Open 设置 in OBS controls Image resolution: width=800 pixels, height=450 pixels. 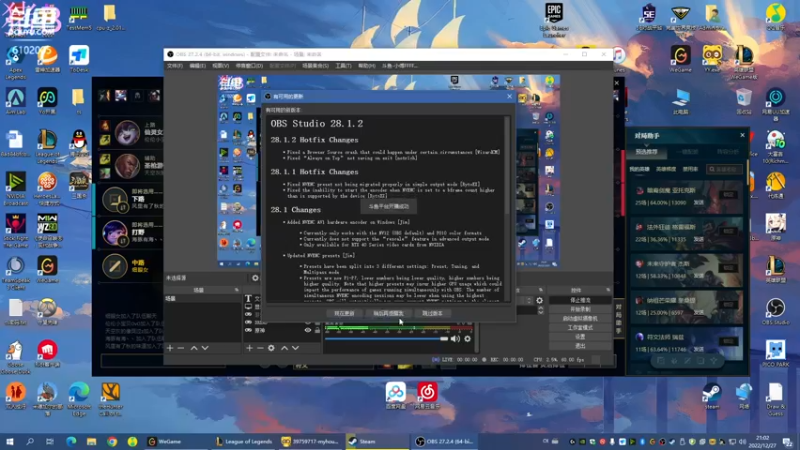[580, 337]
